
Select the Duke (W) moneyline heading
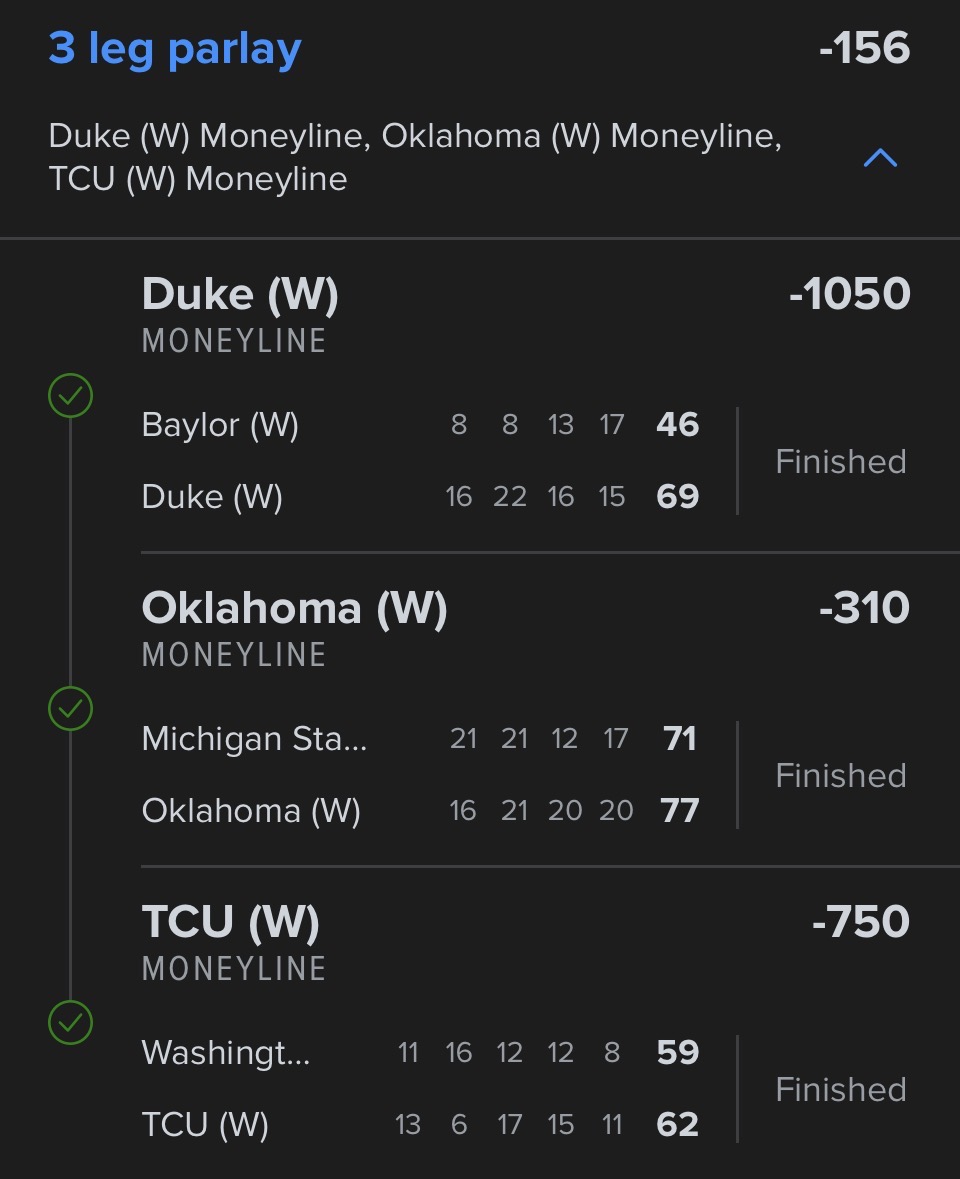click(240, 294)
